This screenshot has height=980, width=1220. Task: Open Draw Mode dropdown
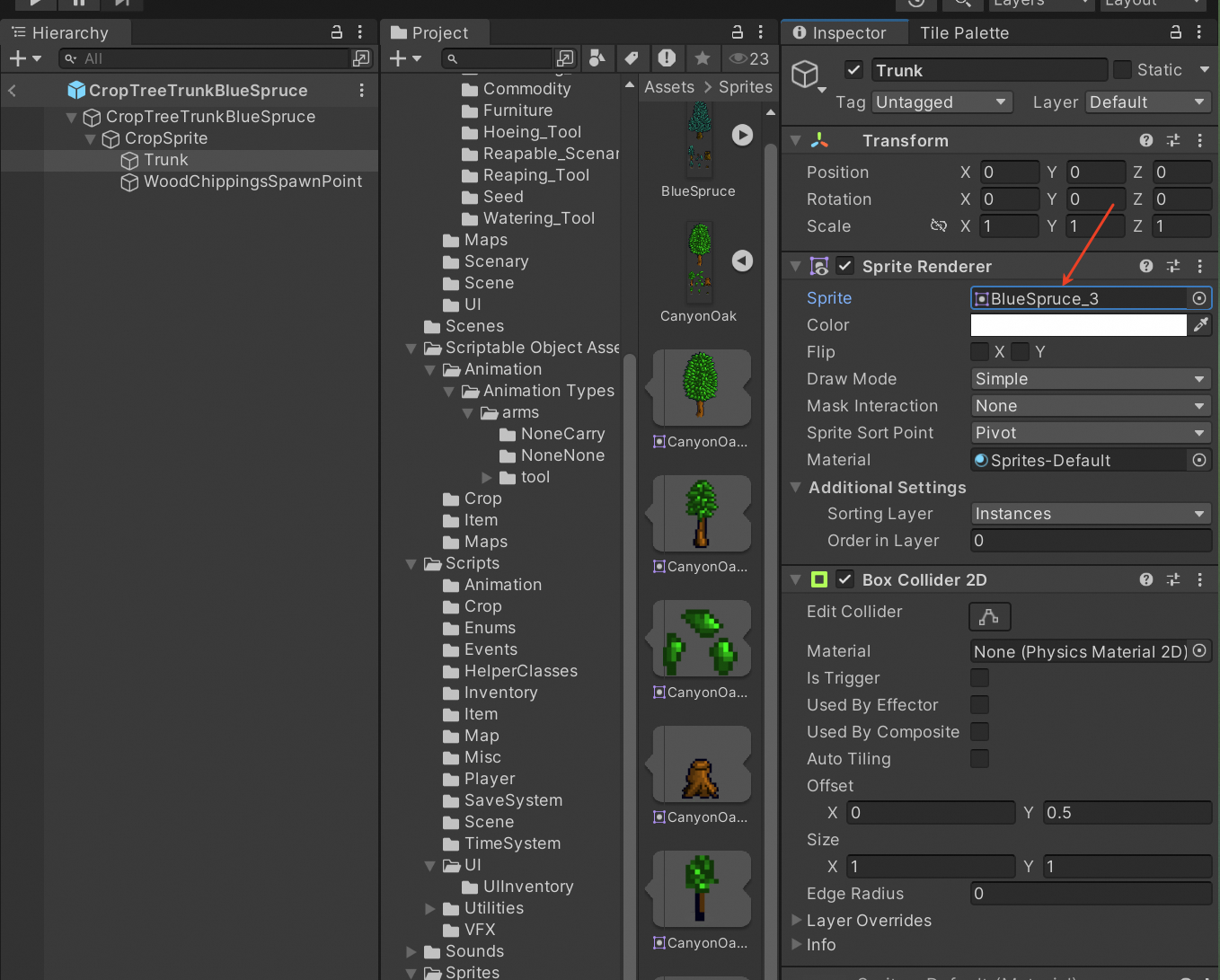click(x=1092, y=379)
